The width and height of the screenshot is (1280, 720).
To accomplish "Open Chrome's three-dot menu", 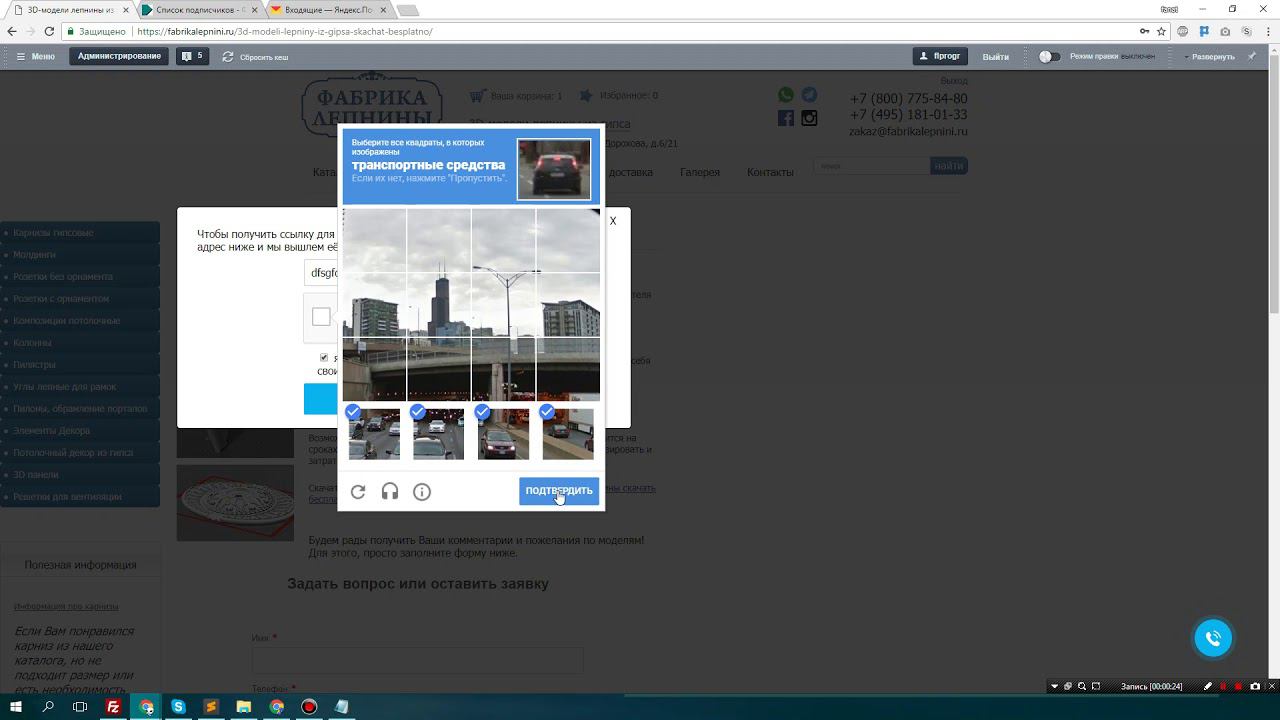I will 1267,31.
